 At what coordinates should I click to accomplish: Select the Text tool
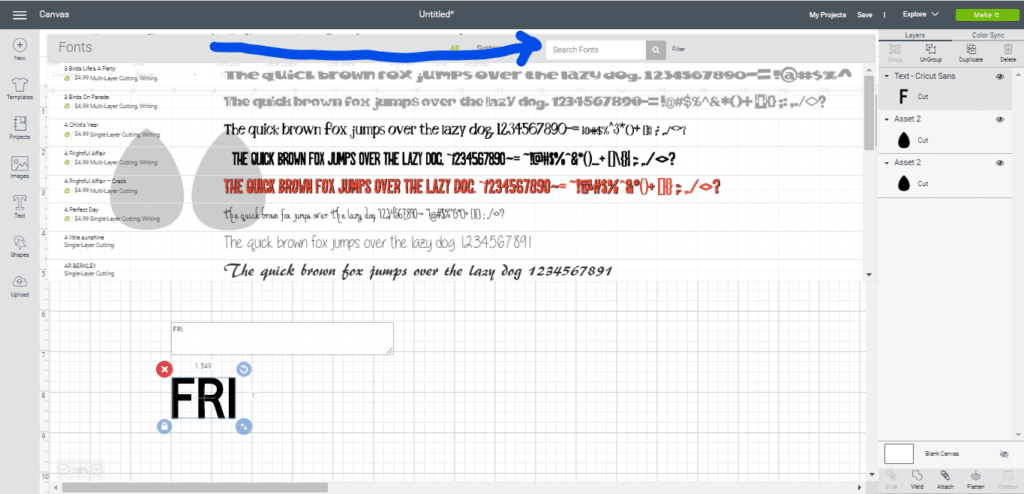click(x=20, y=204)
